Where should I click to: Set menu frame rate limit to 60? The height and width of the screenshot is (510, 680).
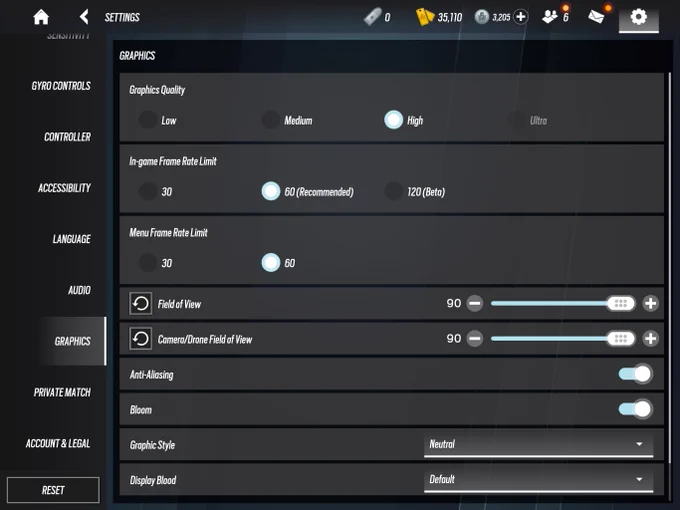pos(271,263)
